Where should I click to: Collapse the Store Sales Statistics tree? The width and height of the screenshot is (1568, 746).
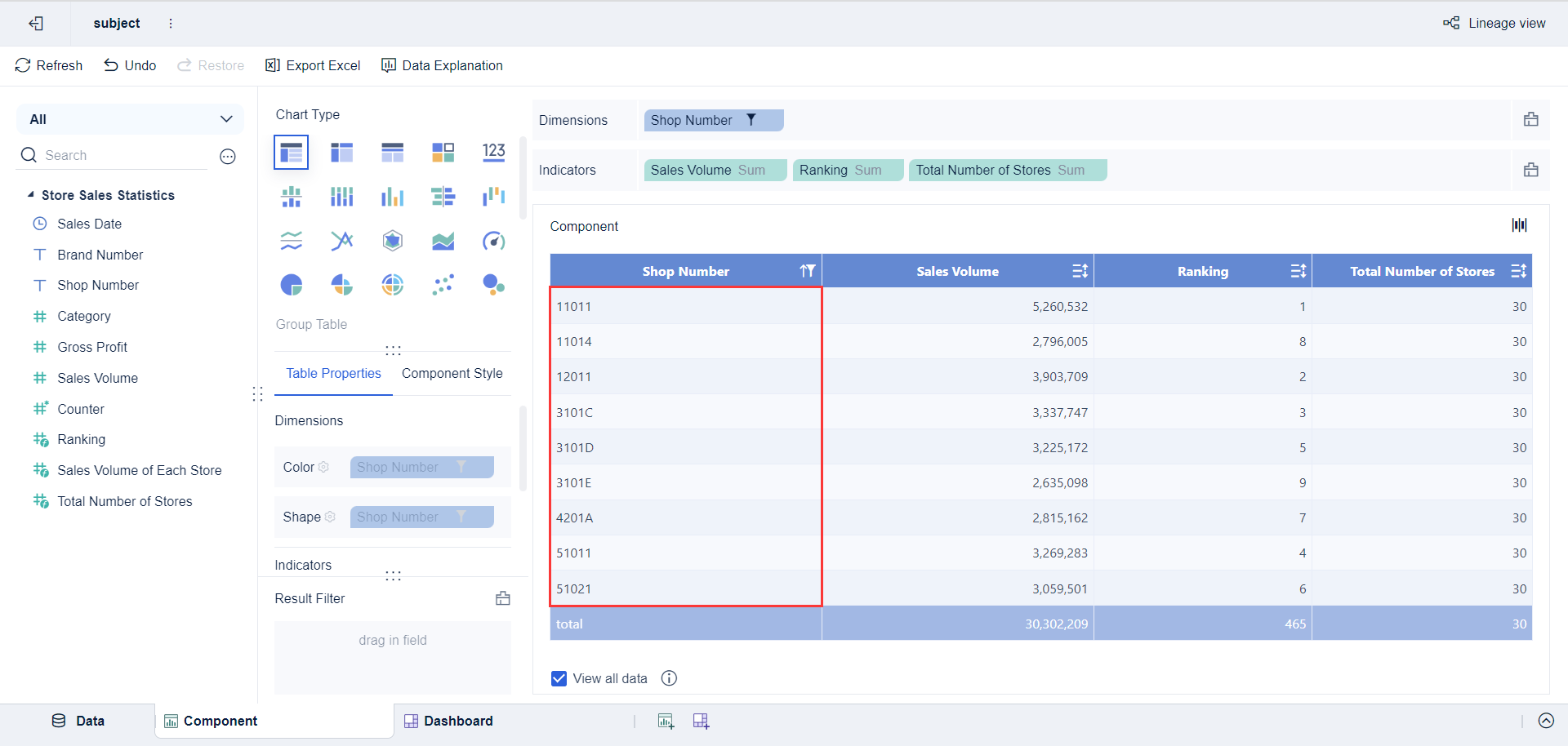32,195
